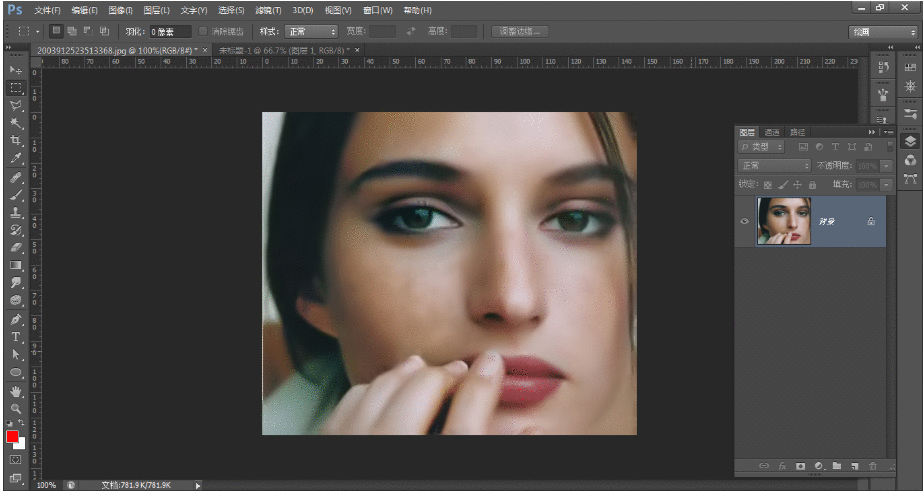Viewport: 923px width, 491px height.
Task: Open the 样式 style dropdown
Action: pos(311,31)
